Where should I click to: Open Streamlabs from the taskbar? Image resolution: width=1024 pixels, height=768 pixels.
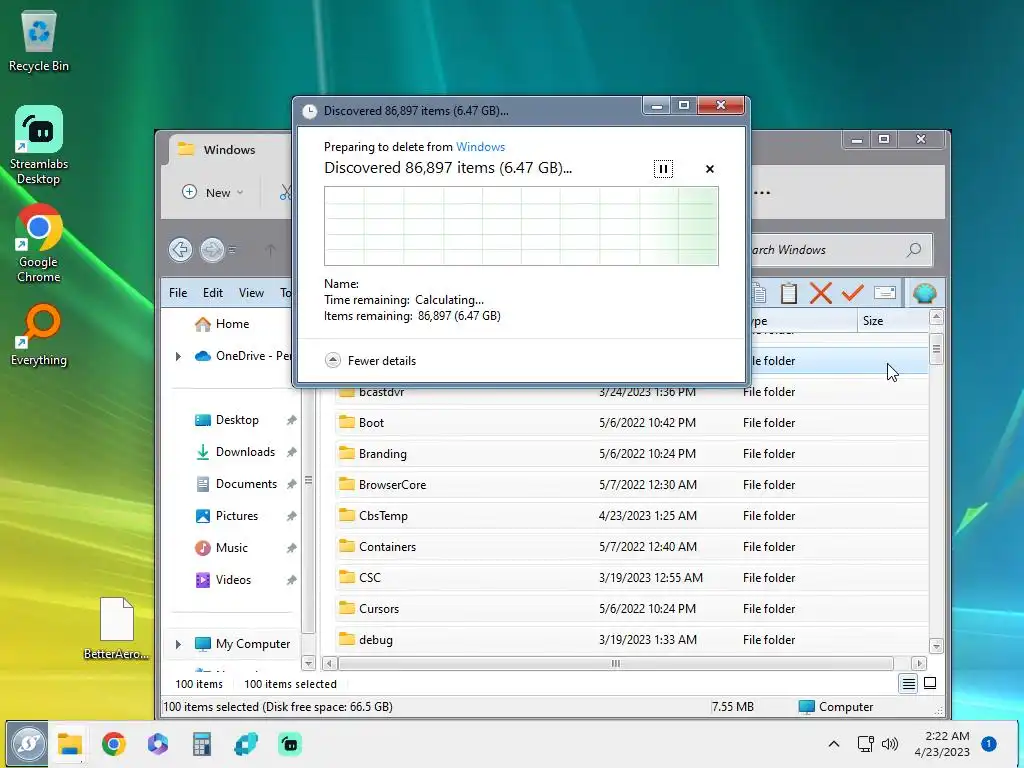click(x=290, y=744)
